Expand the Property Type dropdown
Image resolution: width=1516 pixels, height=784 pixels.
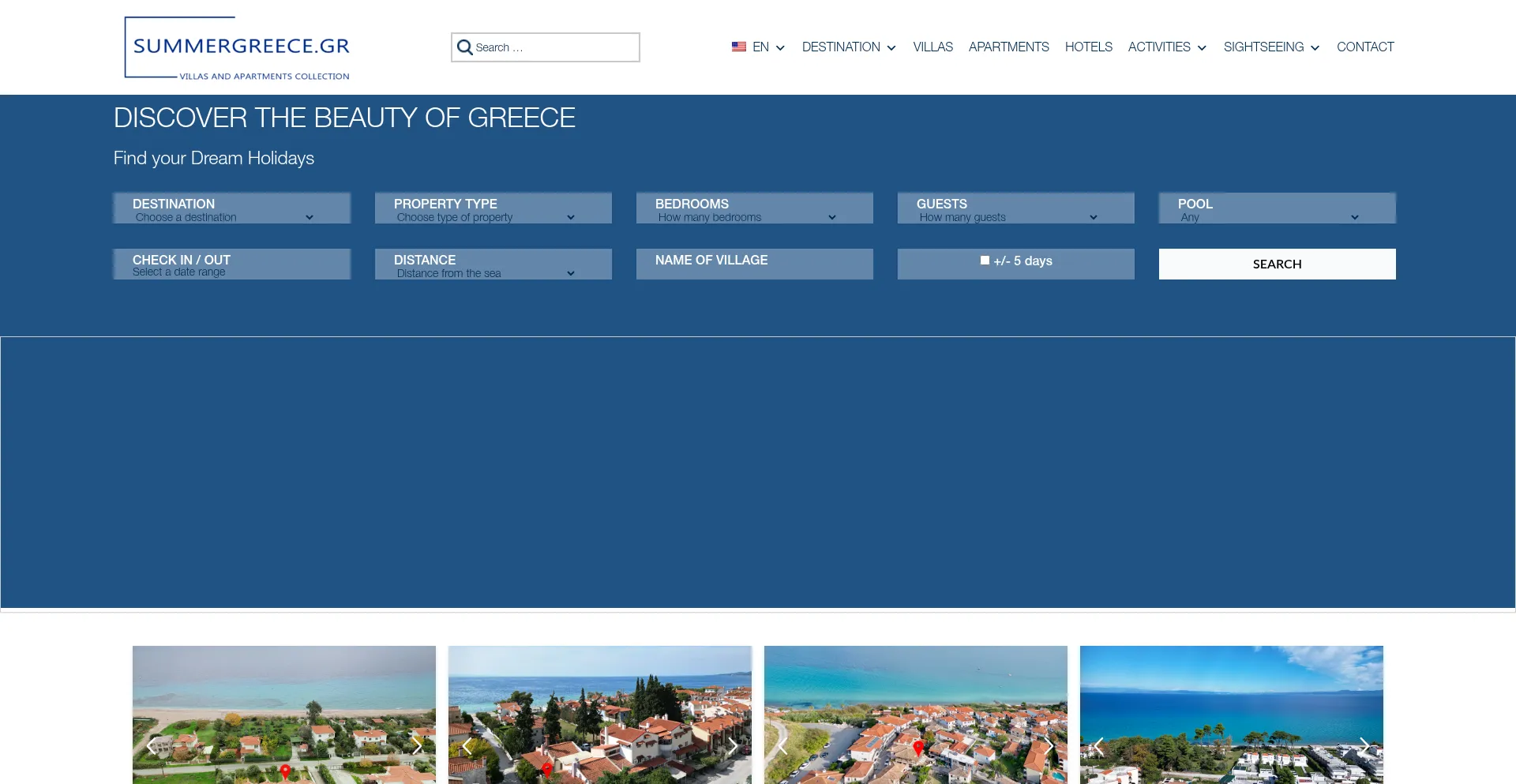[493, 208]
